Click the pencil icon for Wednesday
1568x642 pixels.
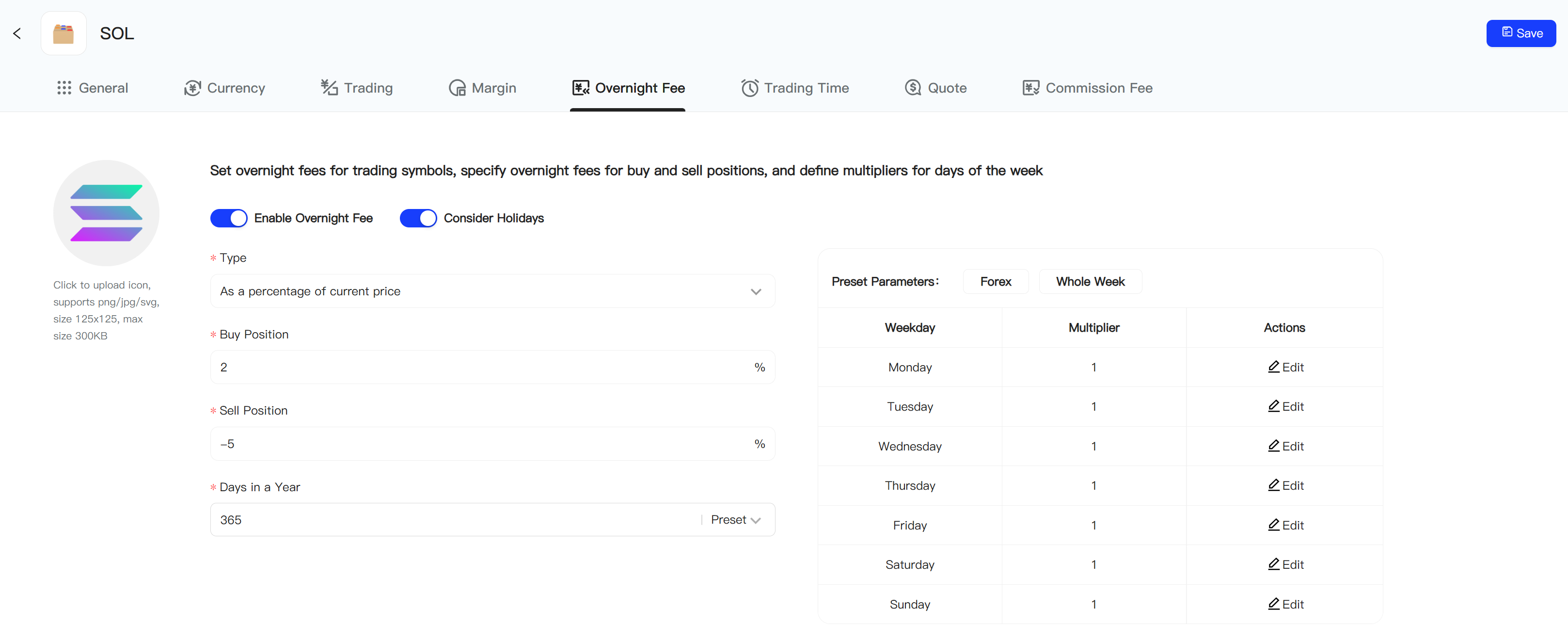coord(1273,446)
